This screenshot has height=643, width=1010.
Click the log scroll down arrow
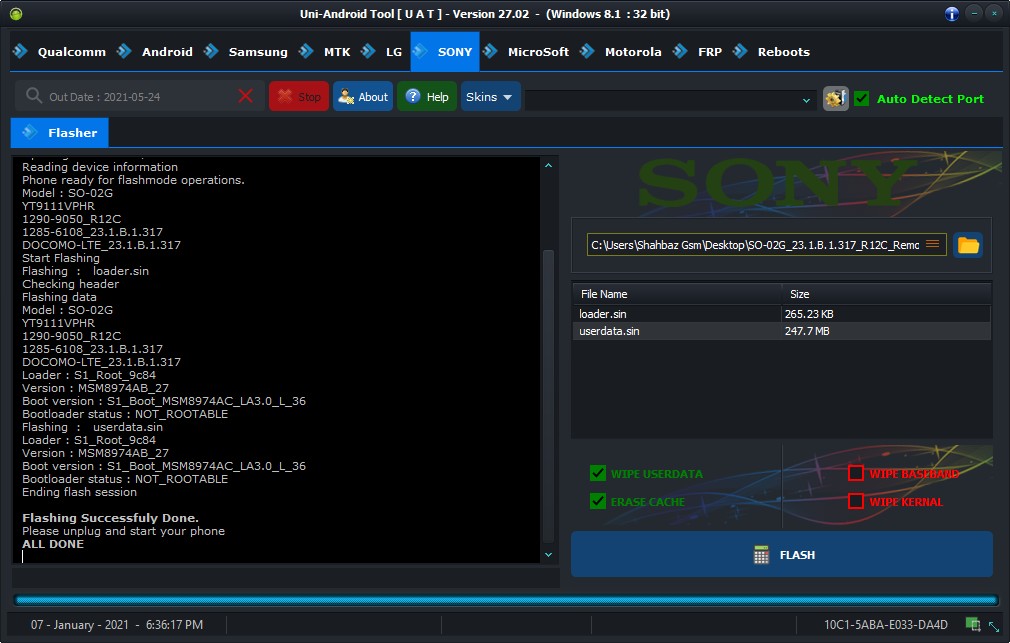[x=548, y=554]
